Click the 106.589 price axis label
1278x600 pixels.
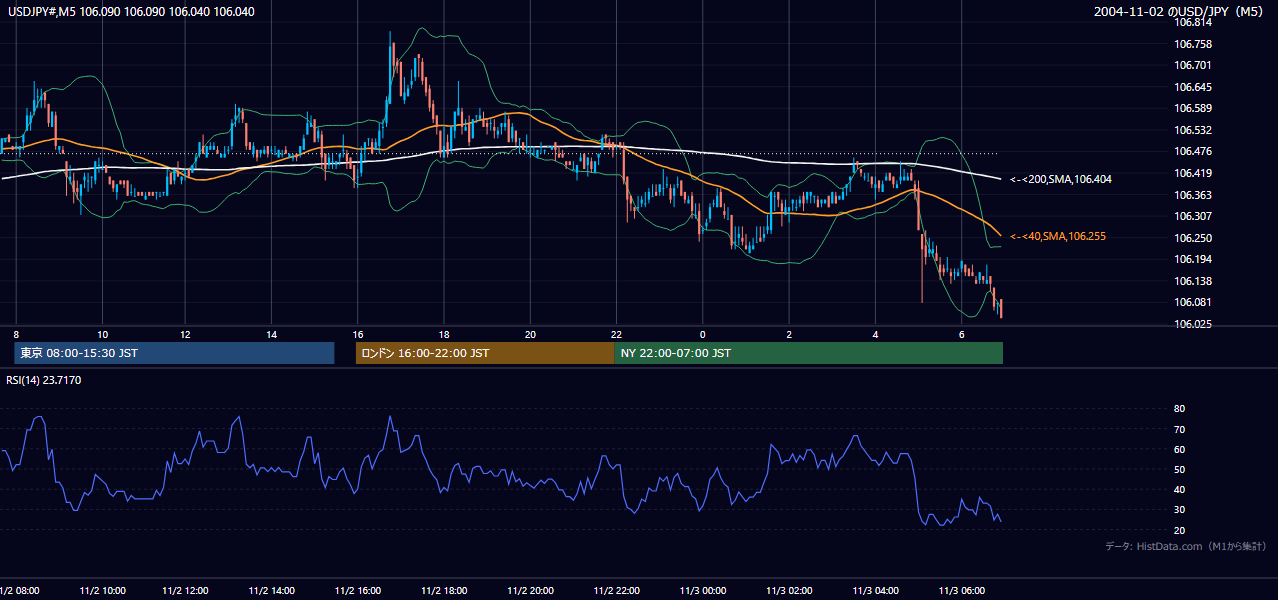(1193, 108)
